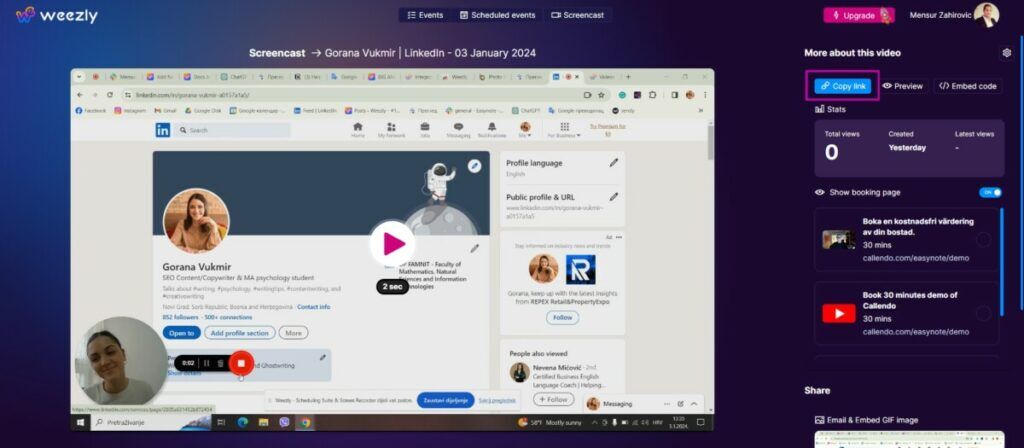The width and height of the screenshot is (1024, 448).
Task: Click Zaustavi dijeljenje button in the share bar
Action: point(445,400)
